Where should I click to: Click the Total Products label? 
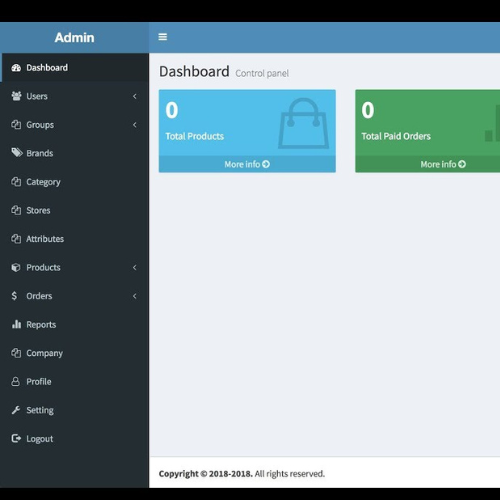195,136
